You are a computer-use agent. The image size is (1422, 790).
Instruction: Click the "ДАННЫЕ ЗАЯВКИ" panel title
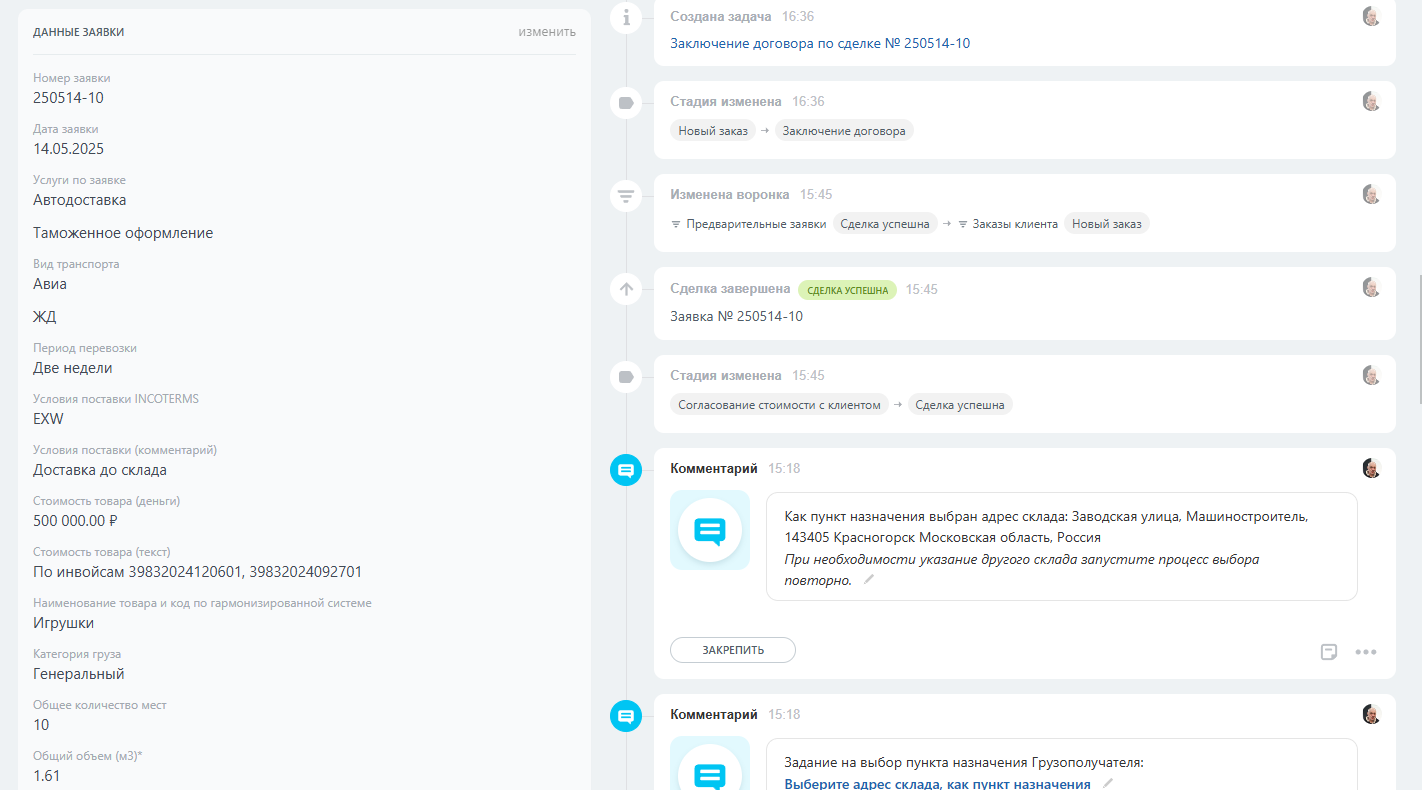tap(79, 32)
